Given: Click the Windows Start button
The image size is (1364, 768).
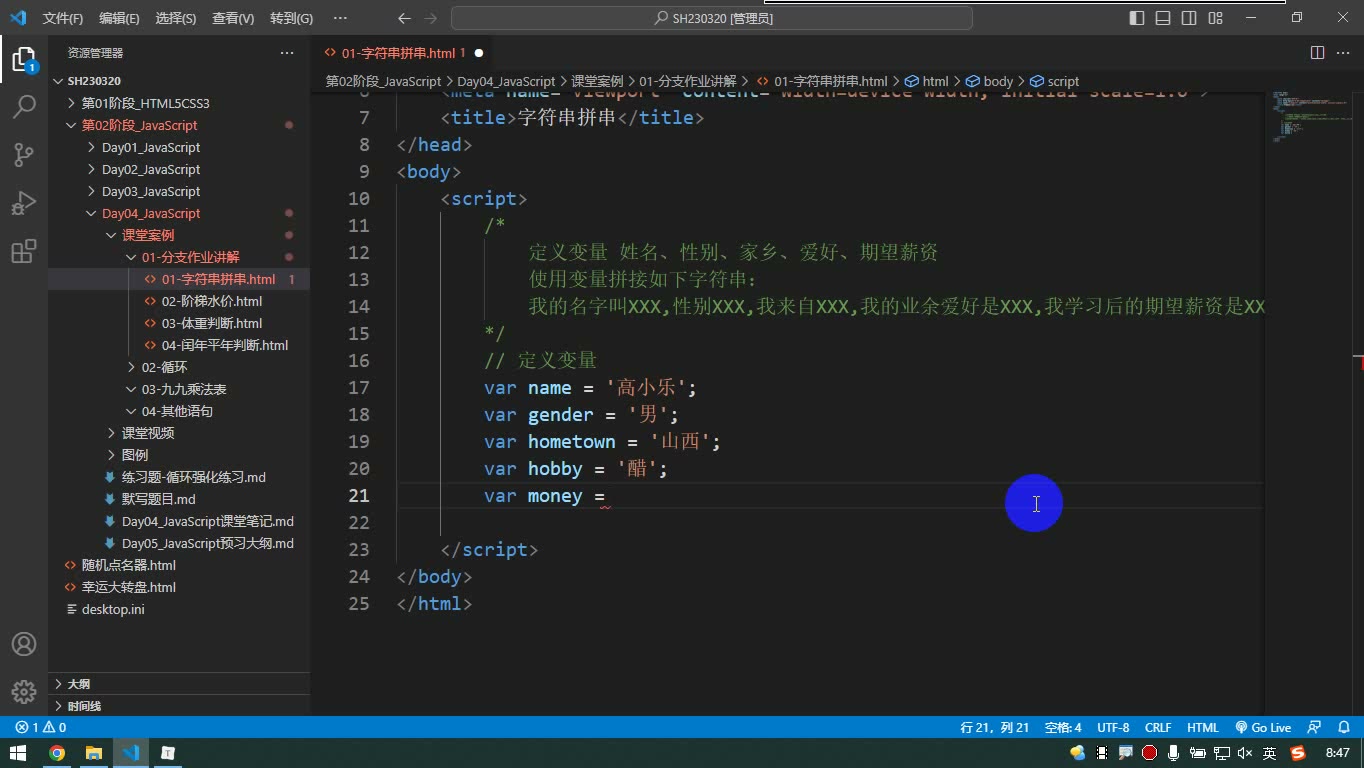Looking at the screenshot, I should (x=17, y=753).
